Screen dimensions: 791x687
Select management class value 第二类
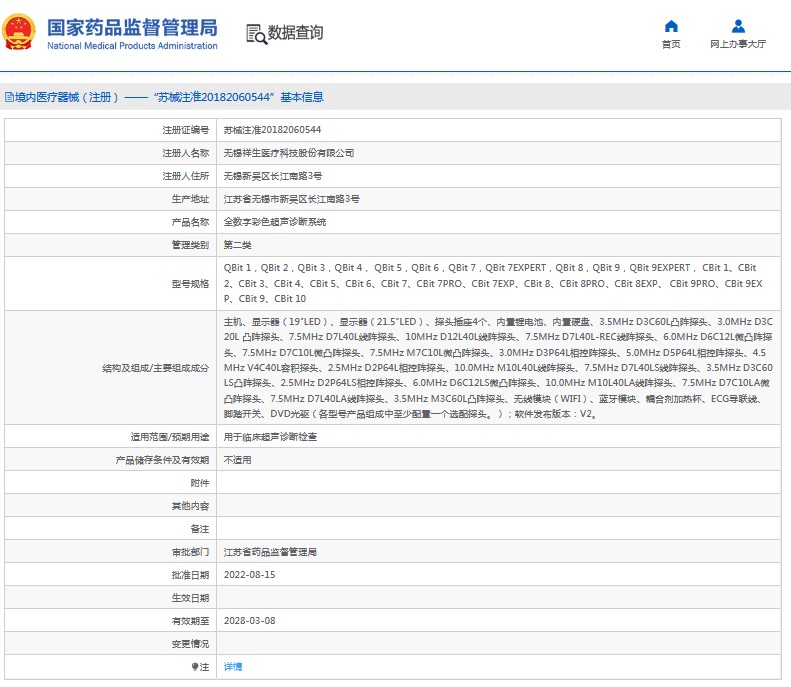tap(238, 245)
